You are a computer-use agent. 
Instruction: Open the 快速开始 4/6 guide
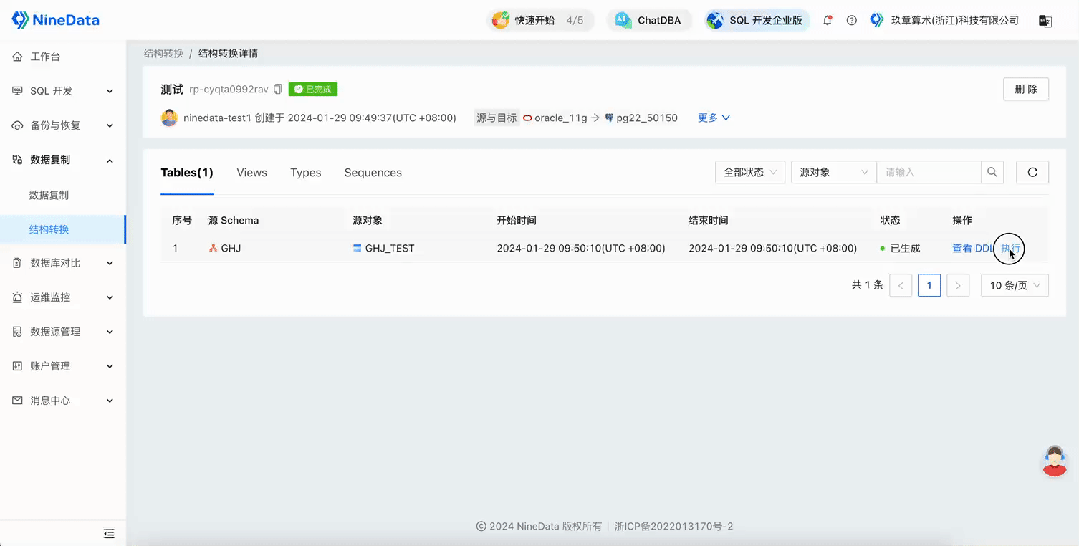click(x=539, y=20)
